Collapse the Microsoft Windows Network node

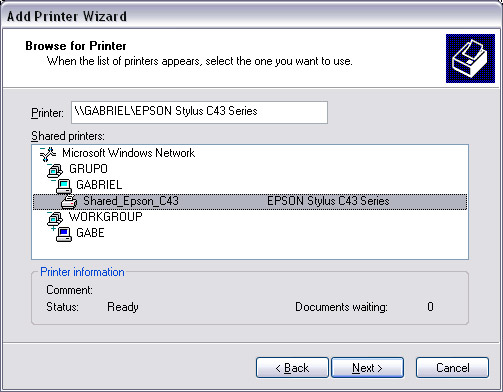pos(42,149)
